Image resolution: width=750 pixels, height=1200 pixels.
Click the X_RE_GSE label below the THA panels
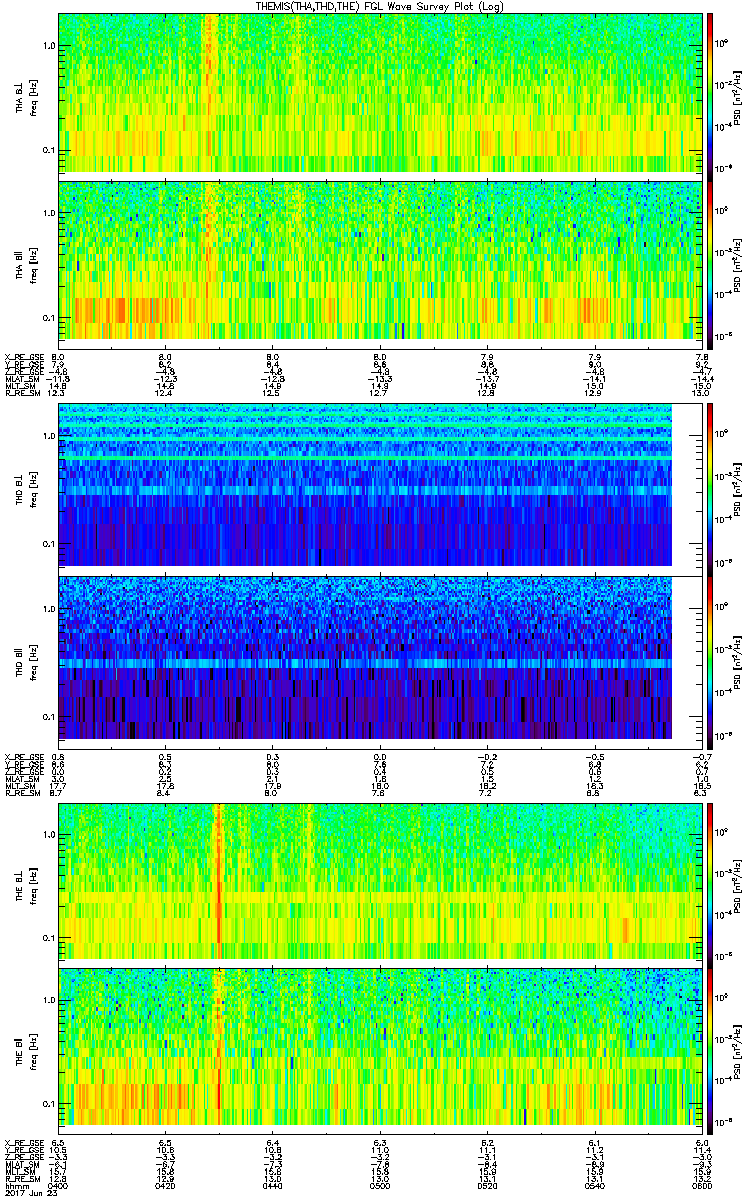(21, 356)
